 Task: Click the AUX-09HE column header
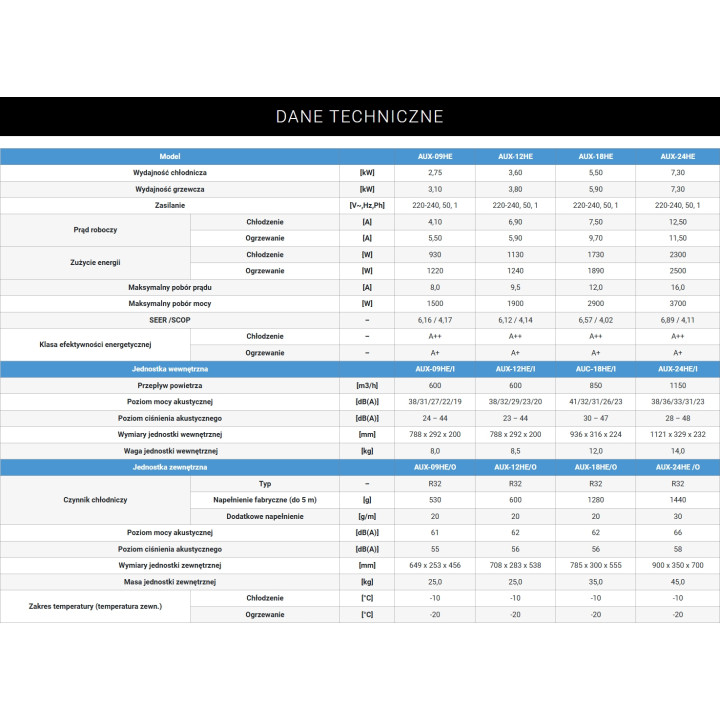tap(435, 157)
